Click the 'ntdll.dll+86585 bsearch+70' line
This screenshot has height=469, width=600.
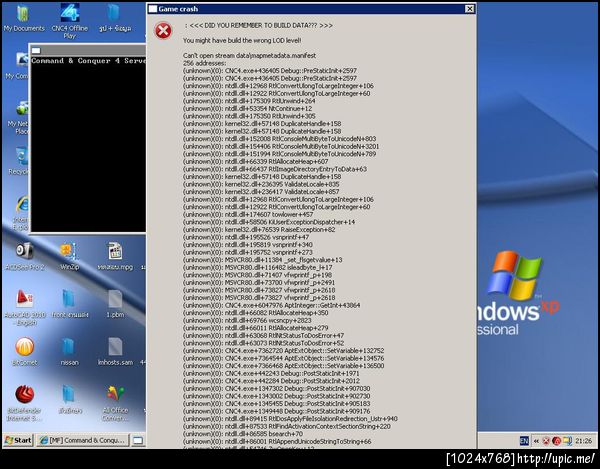[243, 434]
